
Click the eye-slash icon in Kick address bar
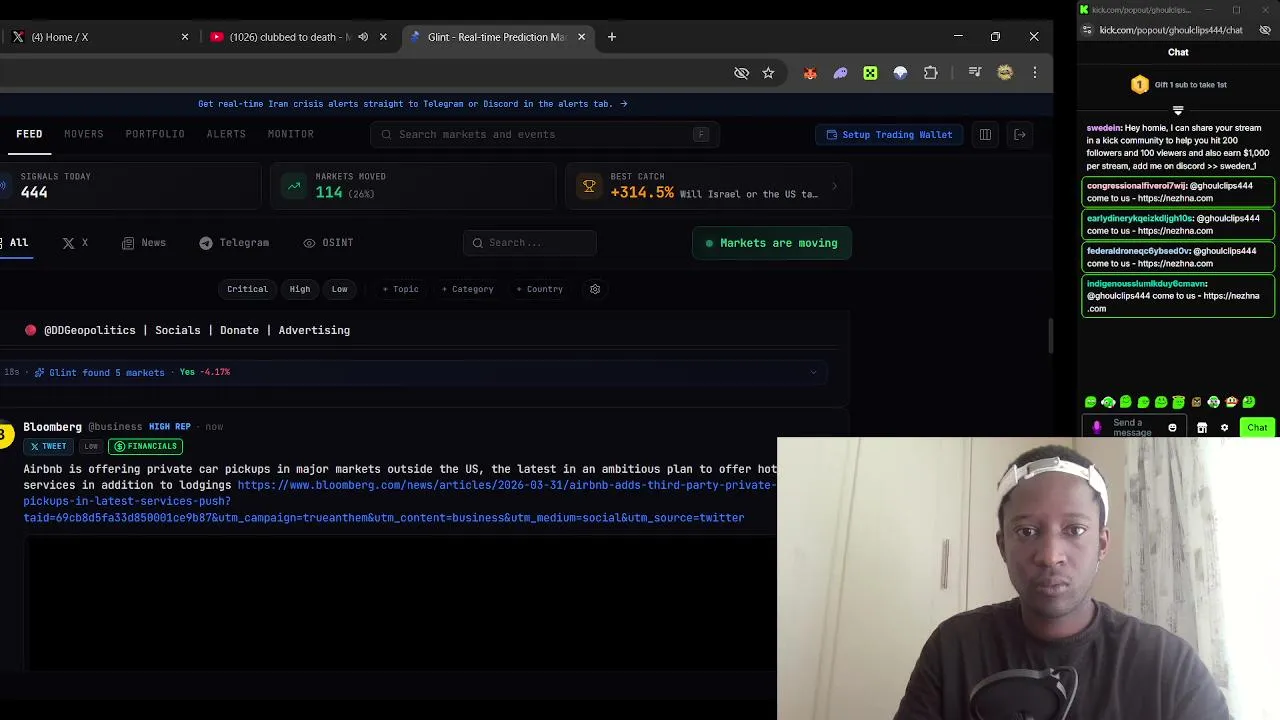(x=1265, y=30)
